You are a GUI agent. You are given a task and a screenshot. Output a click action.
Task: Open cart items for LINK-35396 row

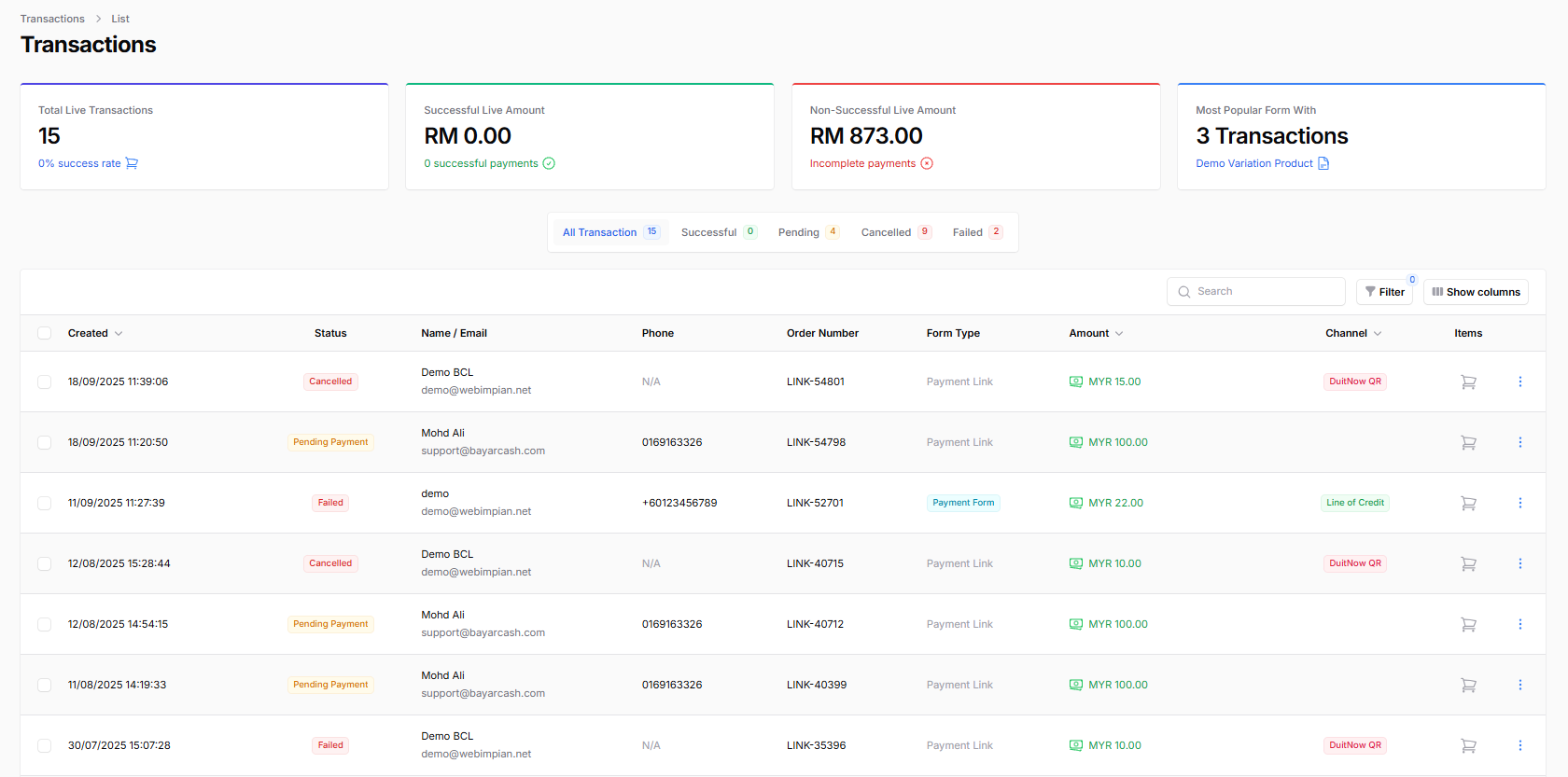point(1468,745)
